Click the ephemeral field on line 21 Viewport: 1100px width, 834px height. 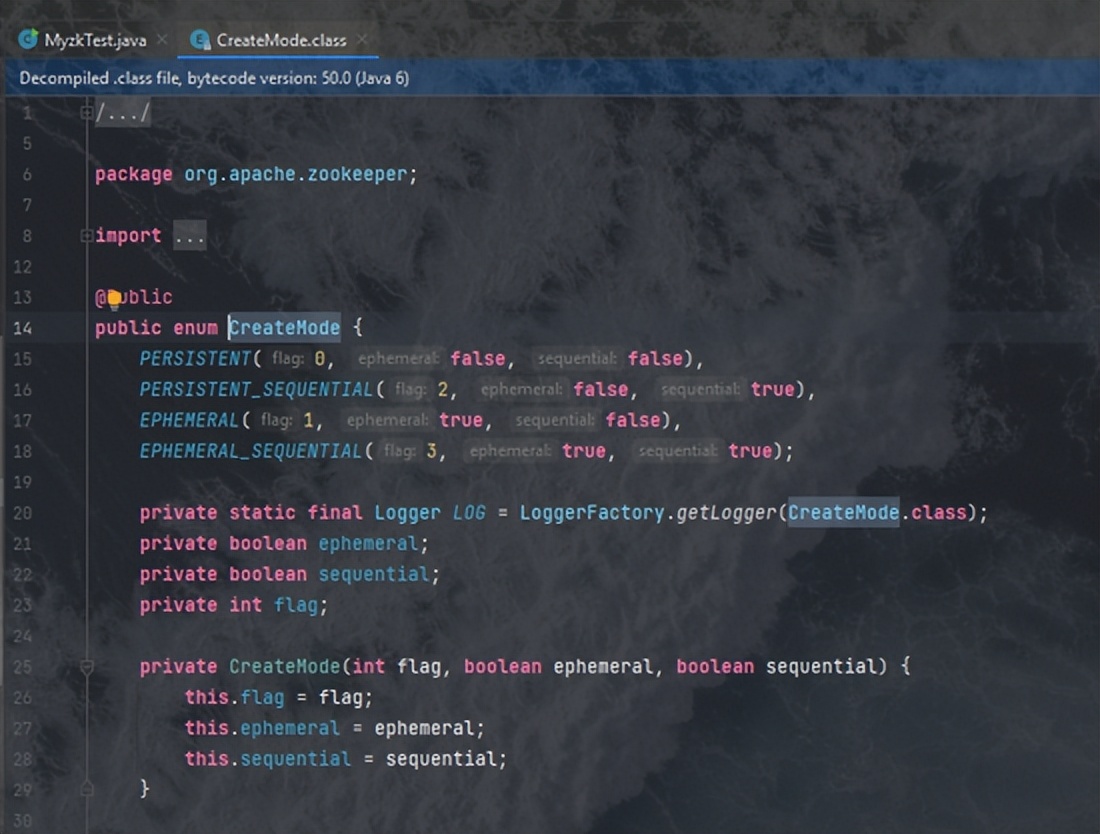(368, 544)
